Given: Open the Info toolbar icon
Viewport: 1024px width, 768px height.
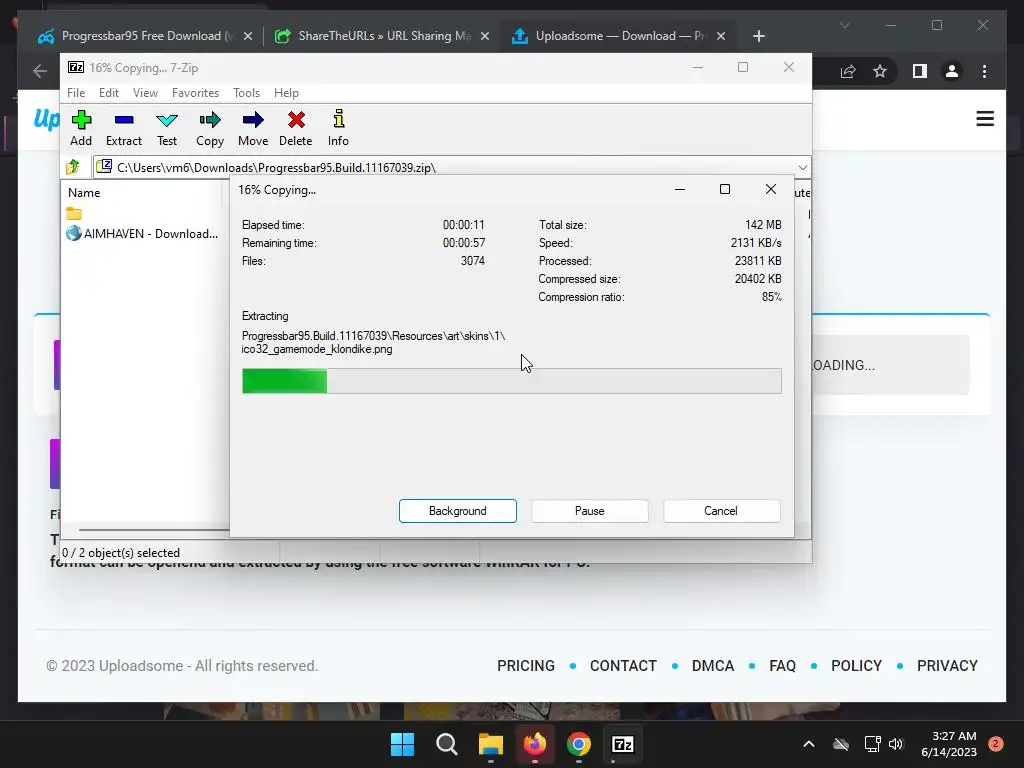Looking at the screenshot, I should click(x=338, y=128).
